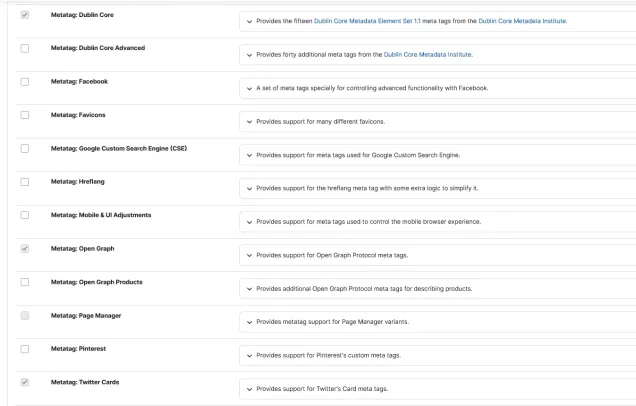
Task: Tick the Metatag: Facebook module checkbox
Action: tap(25, 82)
